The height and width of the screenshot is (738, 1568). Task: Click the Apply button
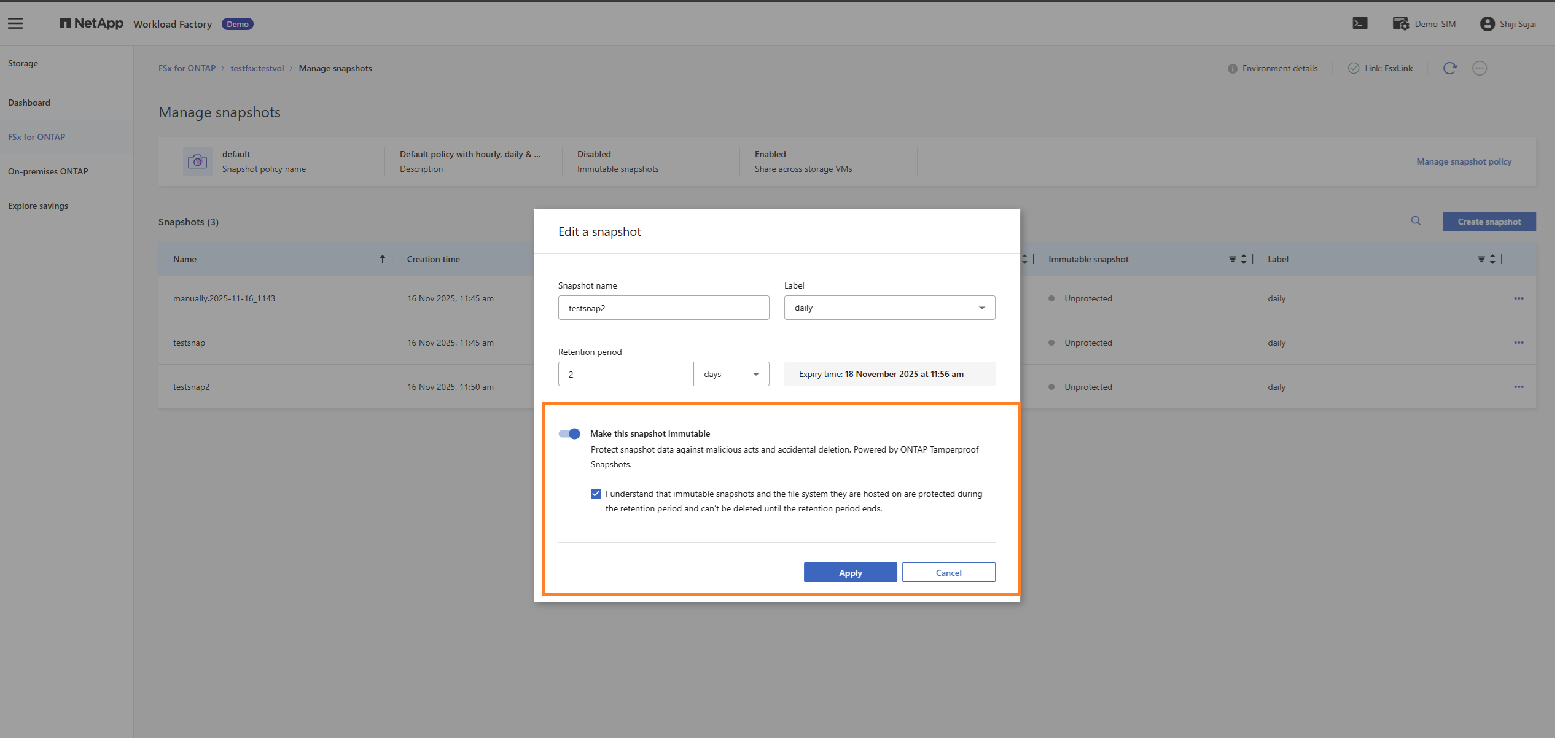(850, 572)
